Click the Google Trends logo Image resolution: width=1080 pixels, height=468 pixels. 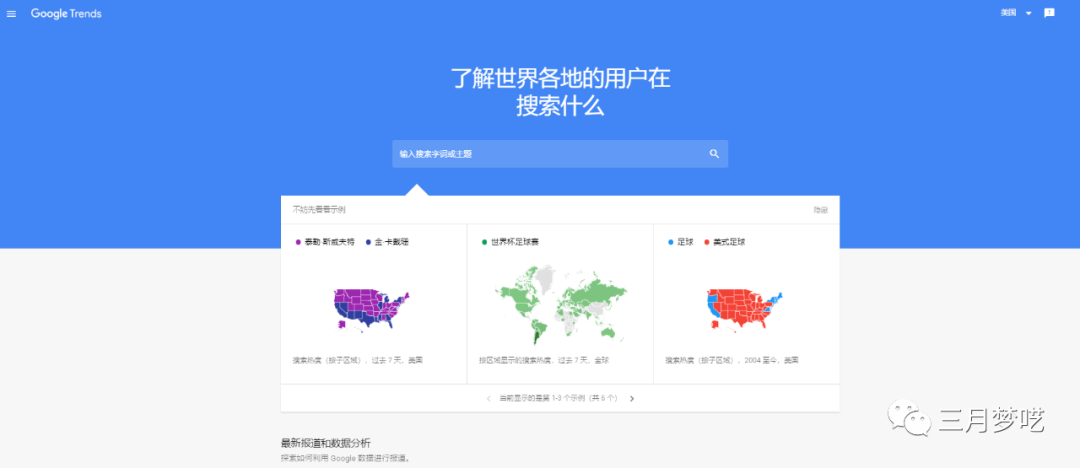(66, 14)
